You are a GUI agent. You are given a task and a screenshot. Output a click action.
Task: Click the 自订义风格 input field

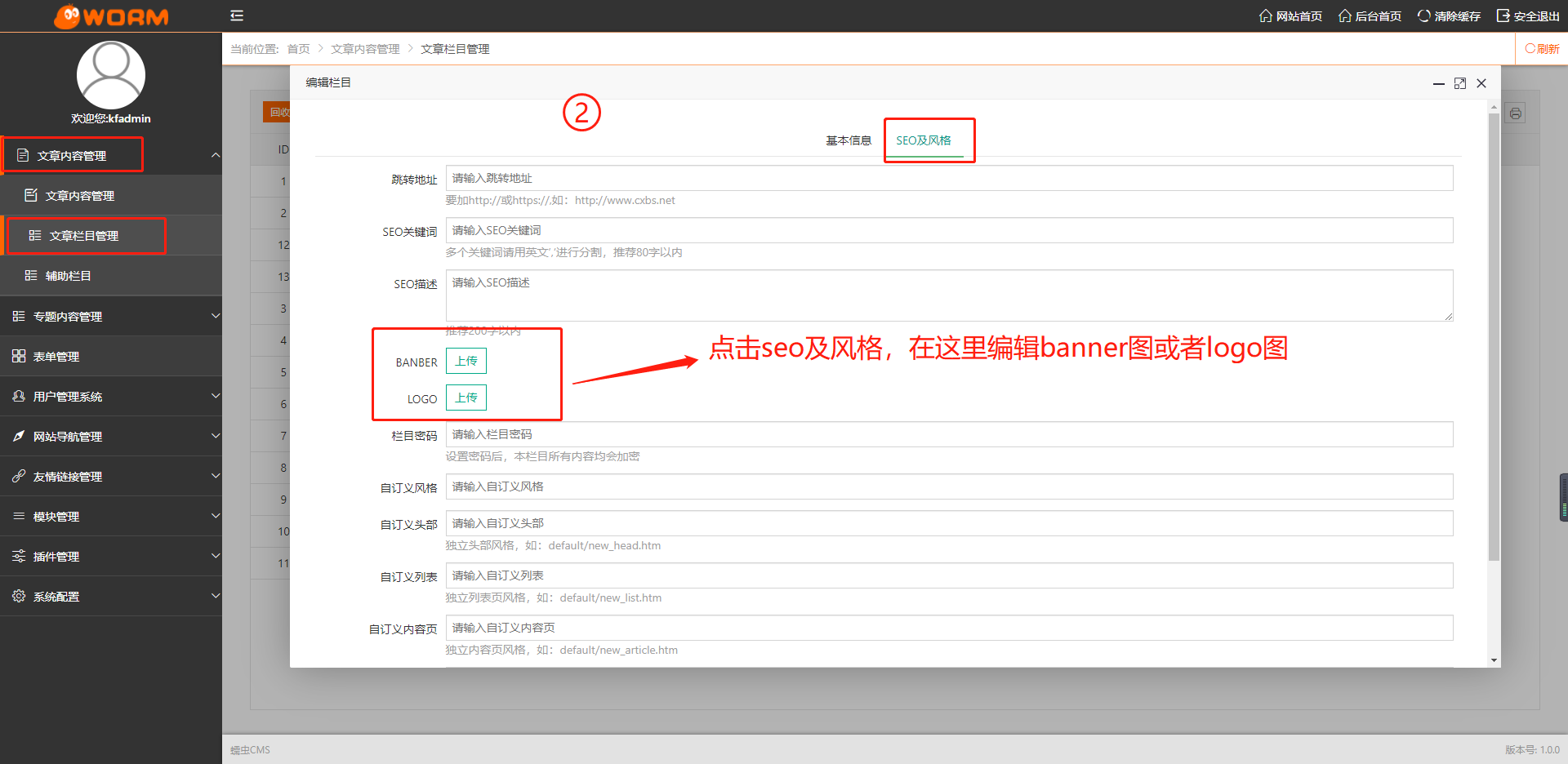coord(949,486)
